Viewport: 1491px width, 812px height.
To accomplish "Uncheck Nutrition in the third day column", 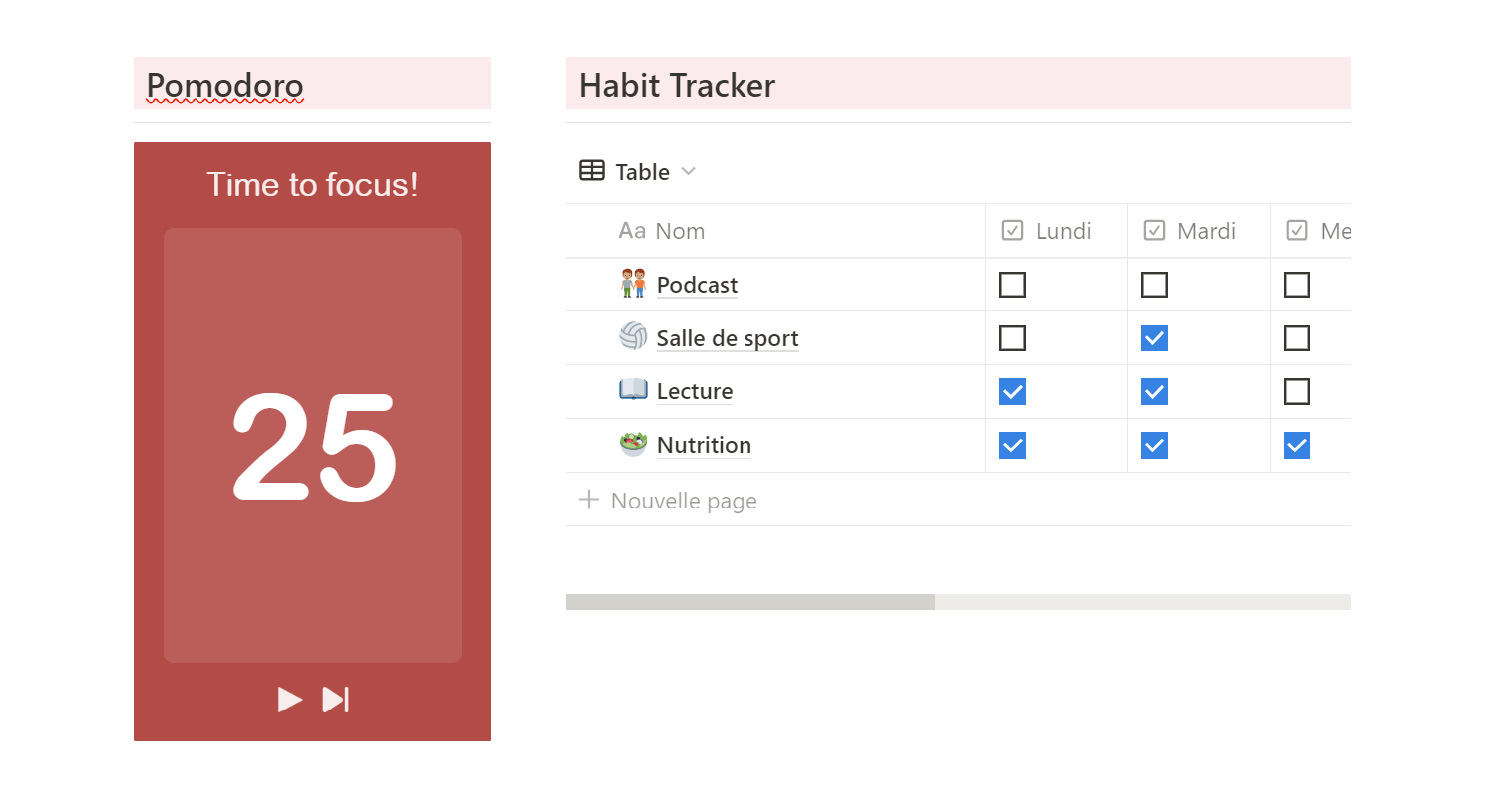I will click(1297, 446).
